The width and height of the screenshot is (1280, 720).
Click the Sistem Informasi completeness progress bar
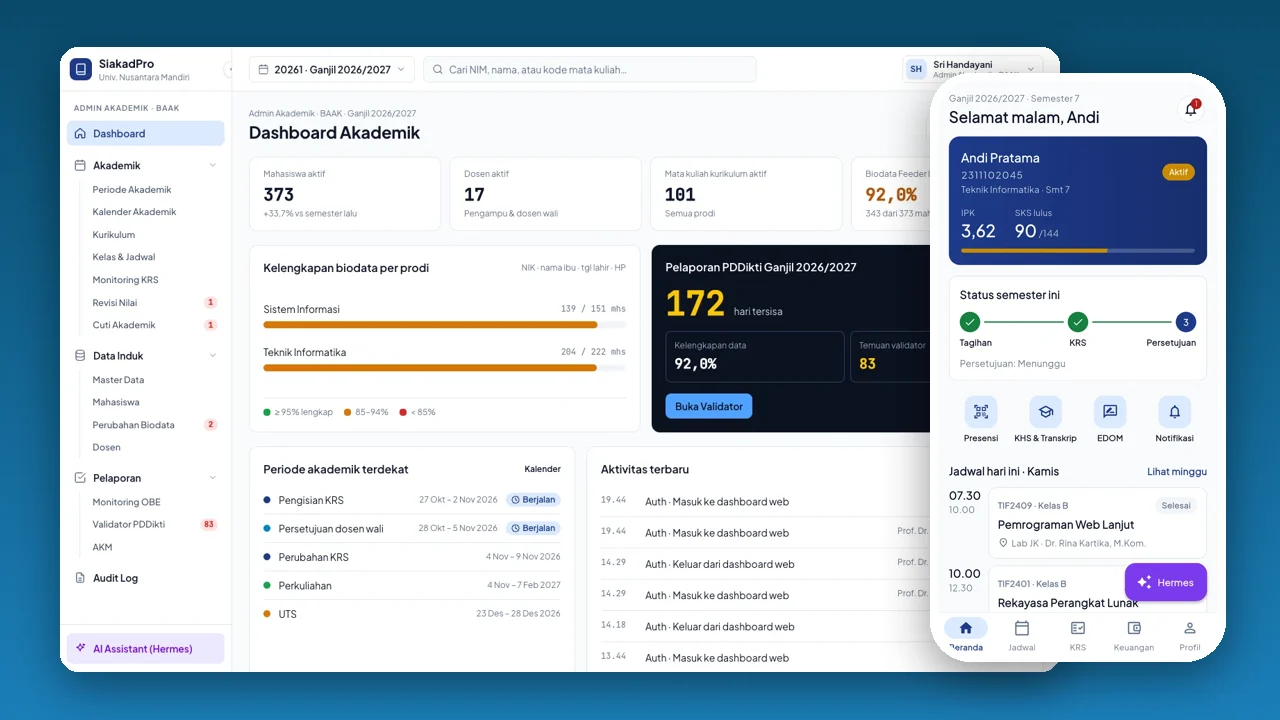[x=445, y=325]
